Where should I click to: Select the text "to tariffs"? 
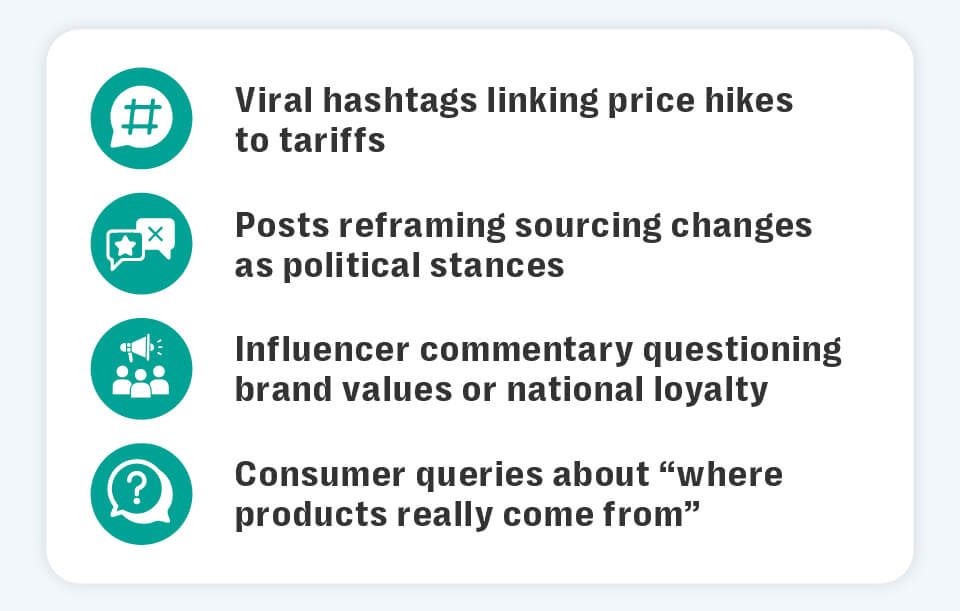point(310,140)
